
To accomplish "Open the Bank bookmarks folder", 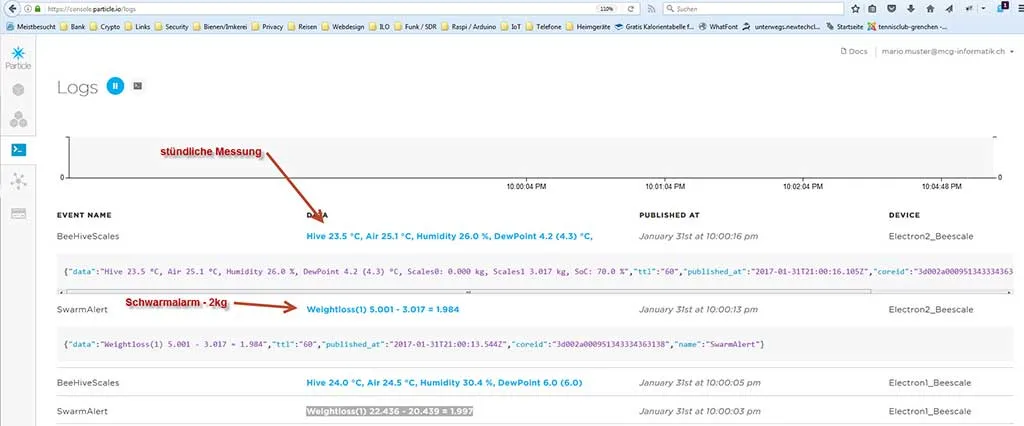I will 72,27.
